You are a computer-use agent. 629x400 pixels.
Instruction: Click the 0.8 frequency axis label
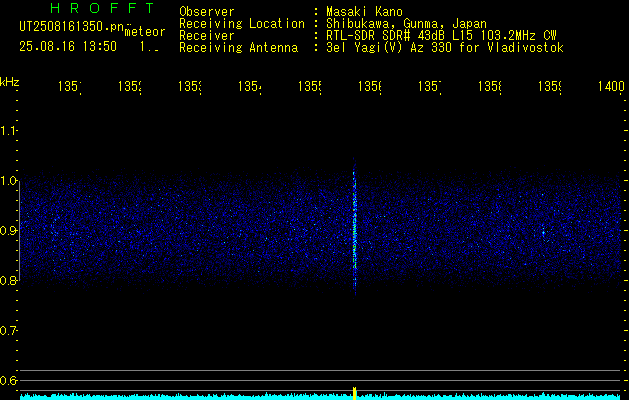coord(9,280)
